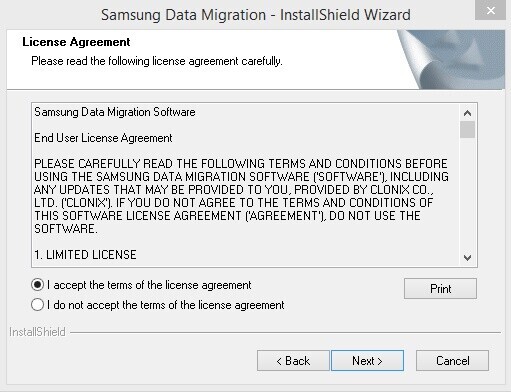Image resolution: width=511 pixels, height=392 pixels.
Task: Print the license agreement
Action: (440, 289)
